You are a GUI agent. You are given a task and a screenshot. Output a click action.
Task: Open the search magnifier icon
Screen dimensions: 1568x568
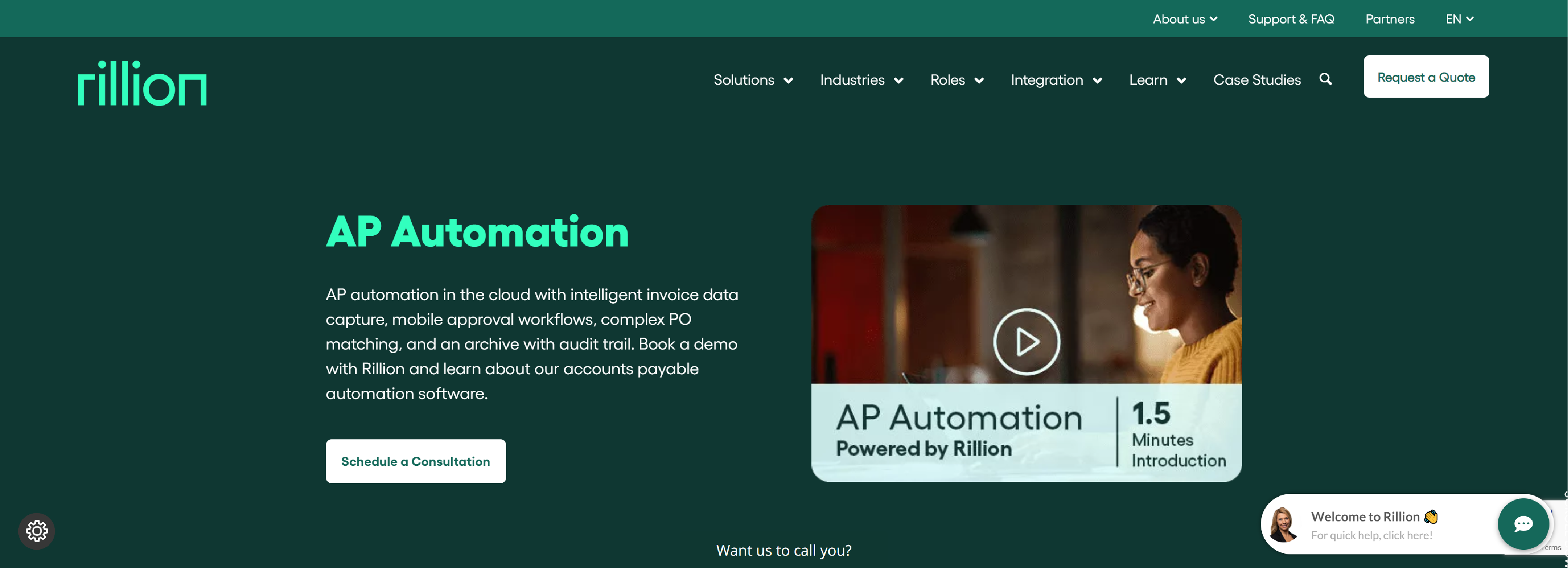(1326, 79)
